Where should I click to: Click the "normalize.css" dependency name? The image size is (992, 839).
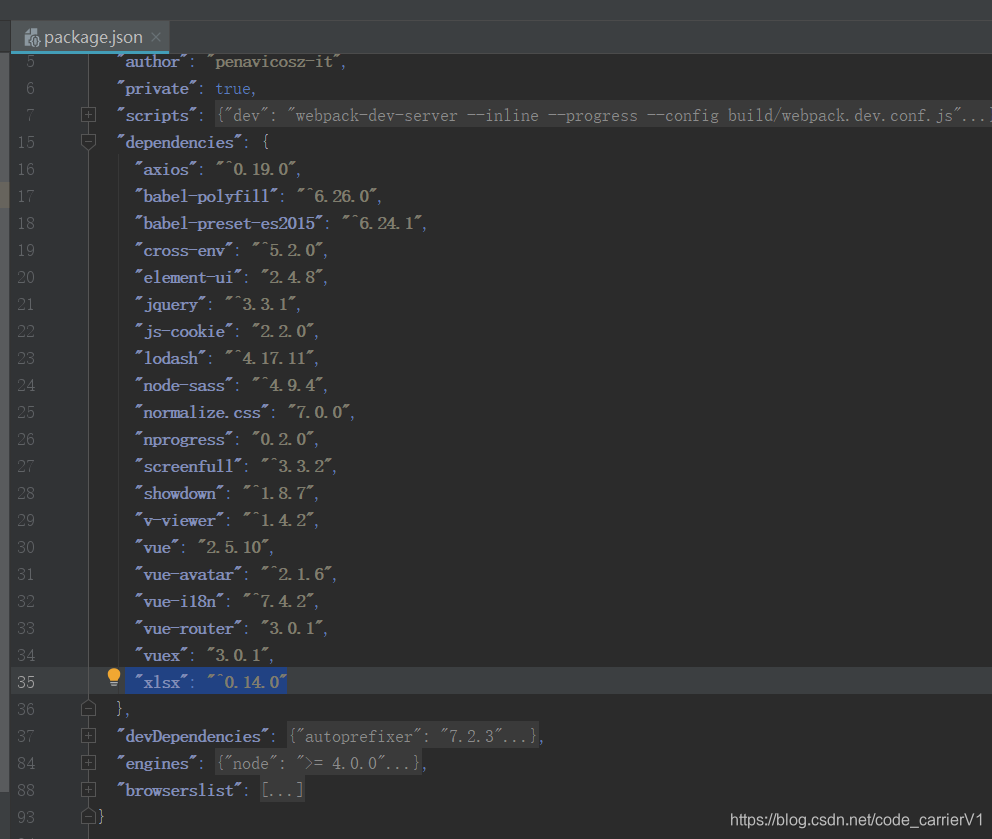(202, 413)
